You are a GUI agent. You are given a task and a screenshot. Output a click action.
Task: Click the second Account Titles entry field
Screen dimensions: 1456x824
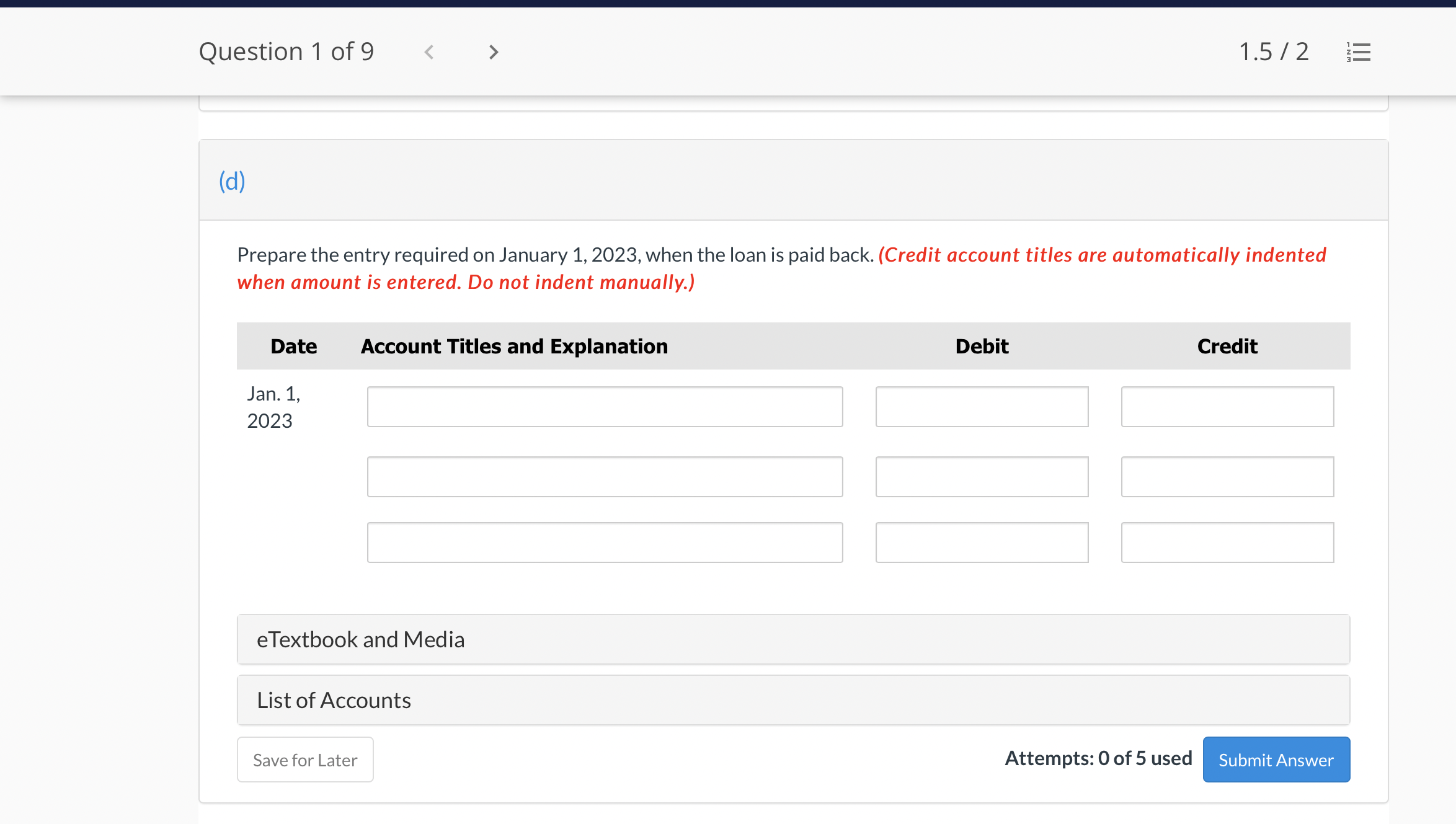(605, 477)
